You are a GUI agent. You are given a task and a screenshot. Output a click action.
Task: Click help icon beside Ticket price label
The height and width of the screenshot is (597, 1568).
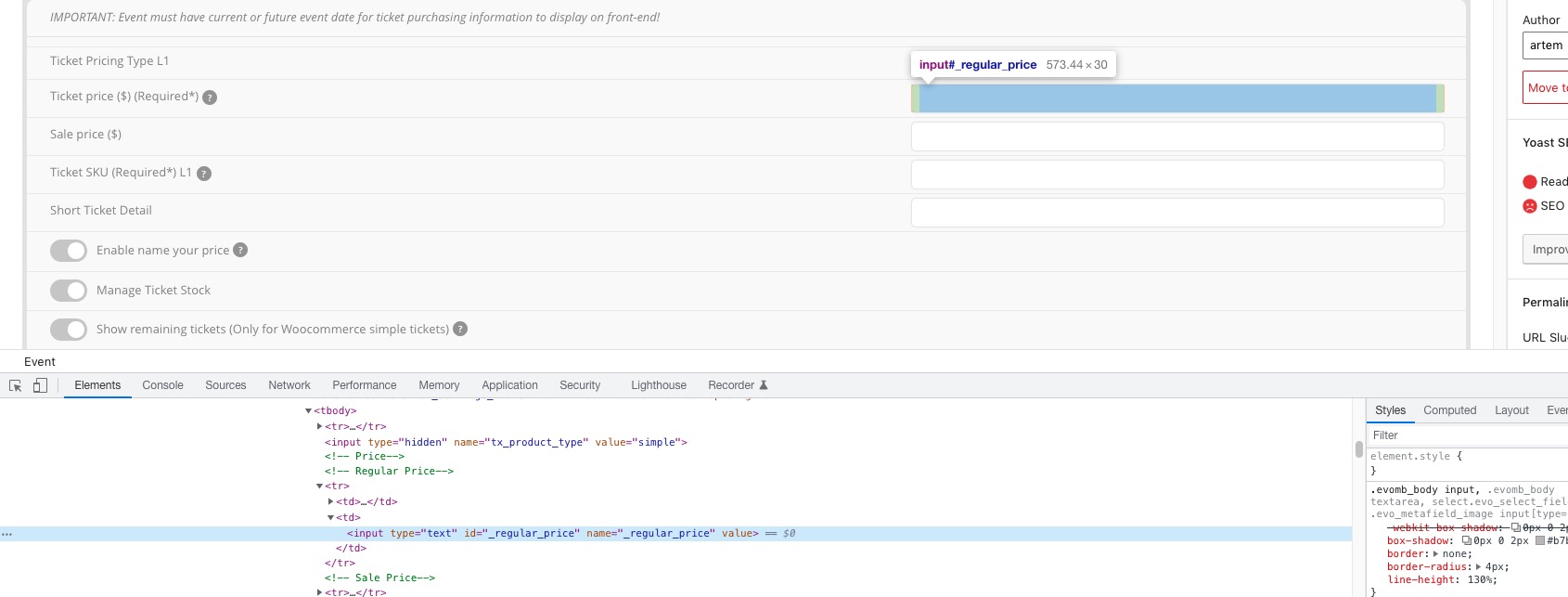point(210,97)
